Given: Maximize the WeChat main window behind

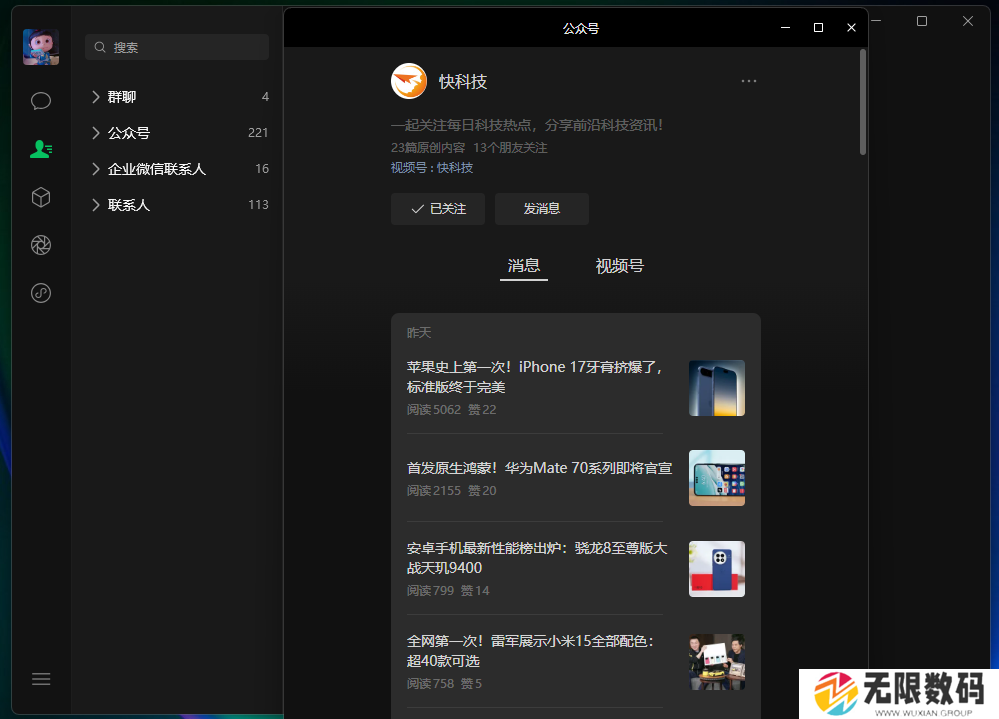Looking at the screenshot, I should point(922,21).
